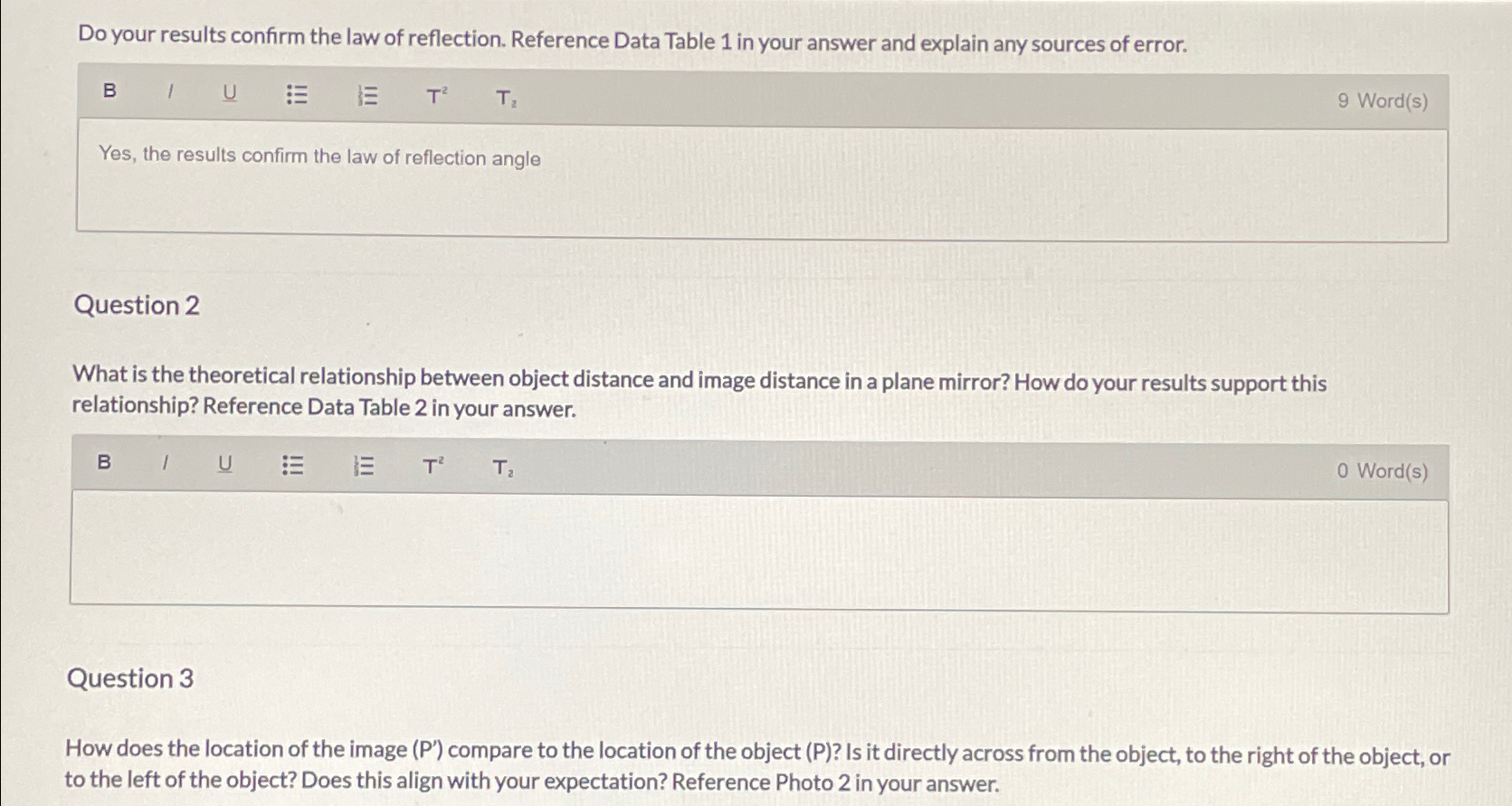Toggle superscript mode in Question 2 toolbar
This screenshot has width=1512, height=806.
432,463
